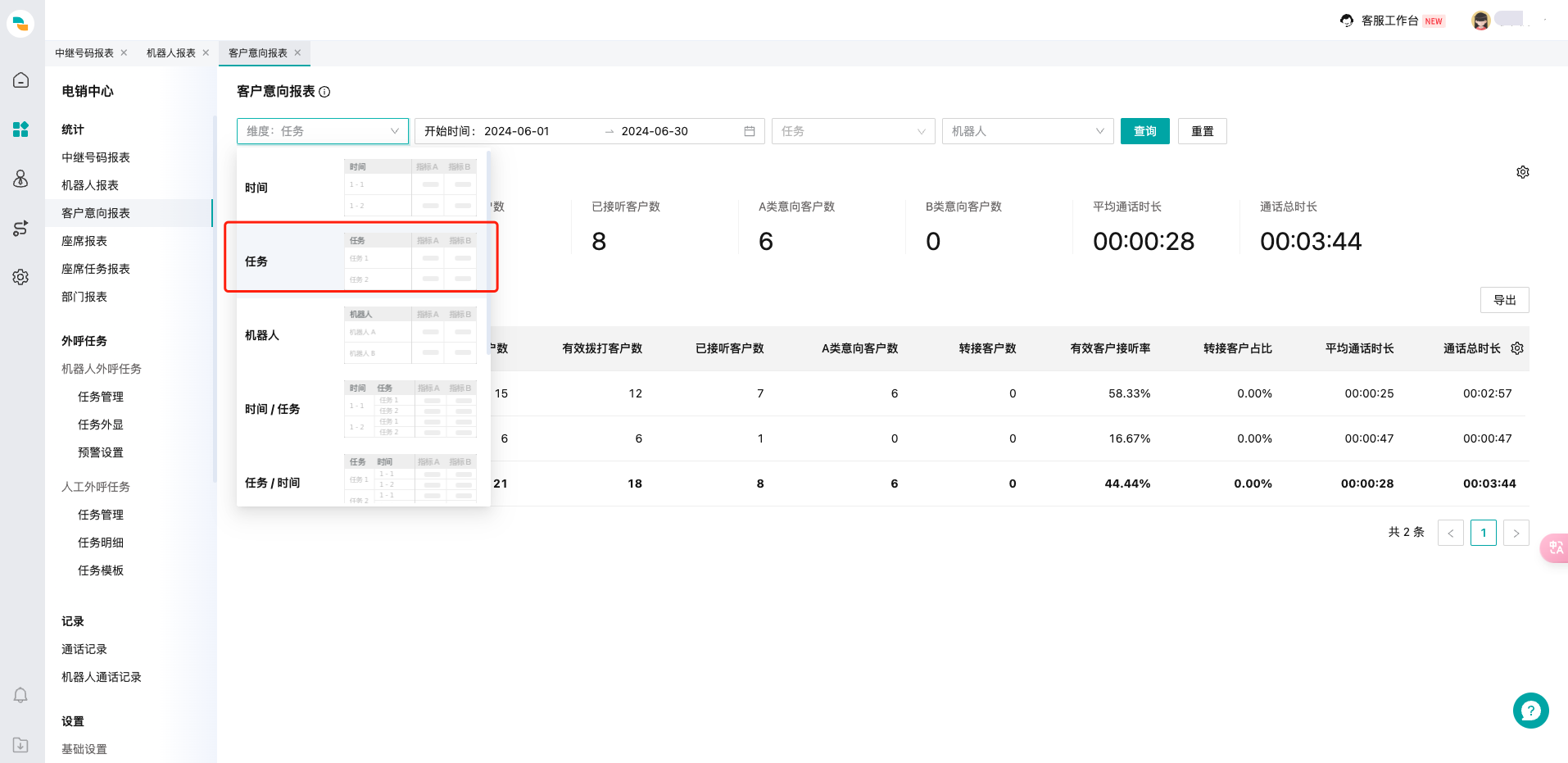This screenshot has height=763, width=1568.
Task: Open the home icon in left rail
Action: (20, 80)
